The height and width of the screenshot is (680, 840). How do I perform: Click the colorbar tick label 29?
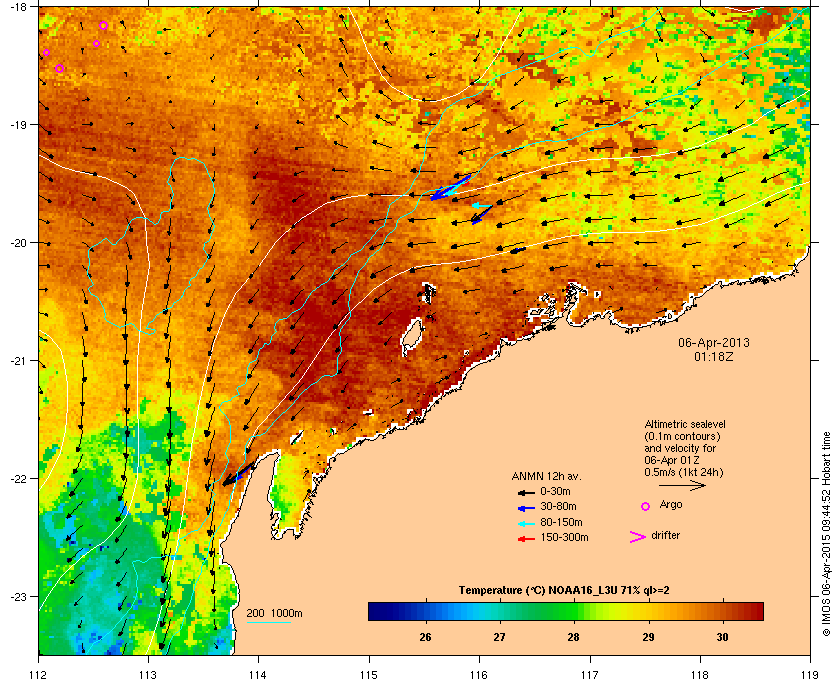(x=648, y=637)
